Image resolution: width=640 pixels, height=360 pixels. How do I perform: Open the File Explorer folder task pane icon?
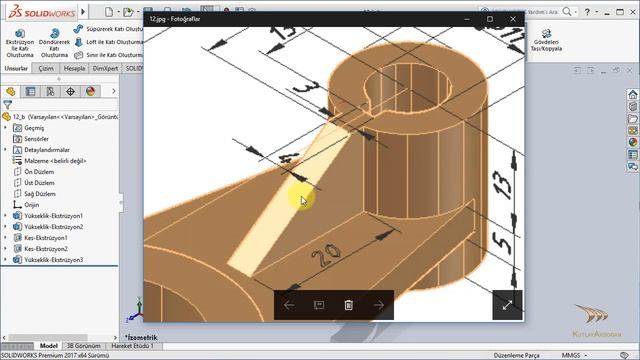coord(633,119)
